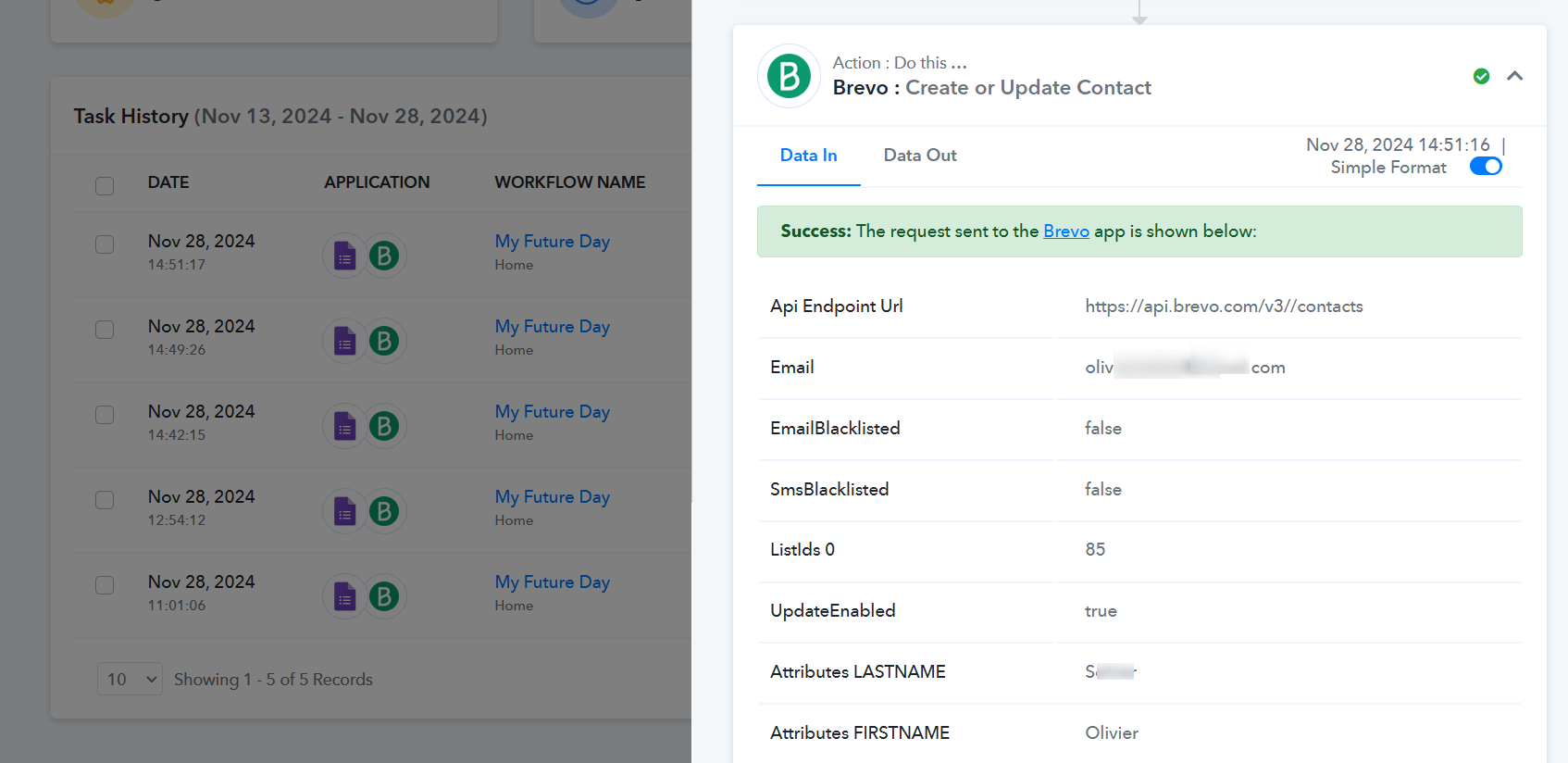
Task: Collapse the Brevo action panel chevron
Action: [x=1514, y=76]
